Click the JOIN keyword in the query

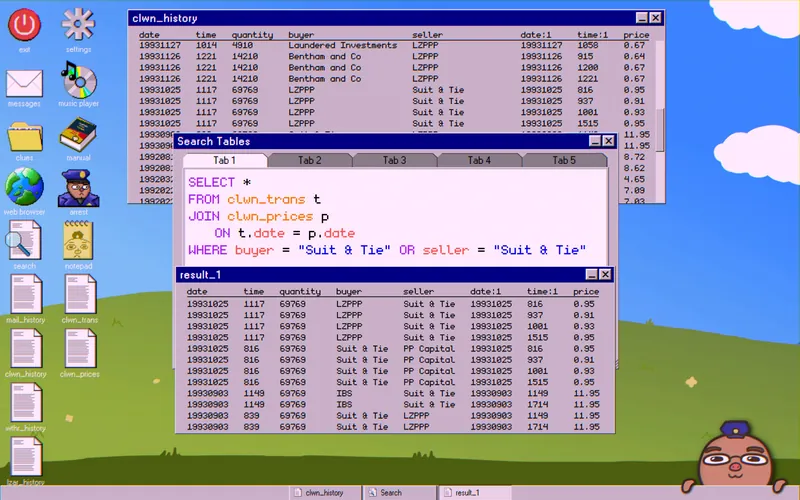pos(204,216)
